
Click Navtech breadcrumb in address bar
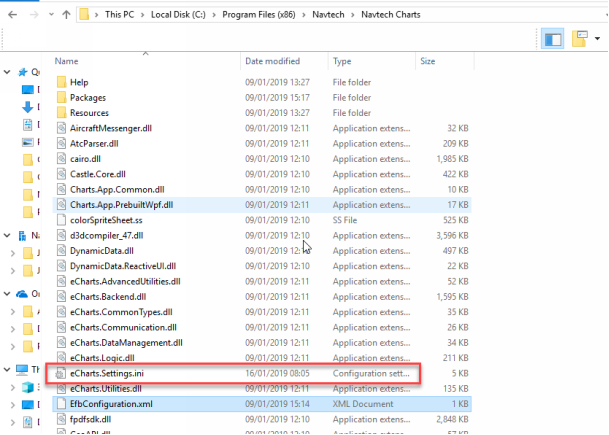(328, 15)
